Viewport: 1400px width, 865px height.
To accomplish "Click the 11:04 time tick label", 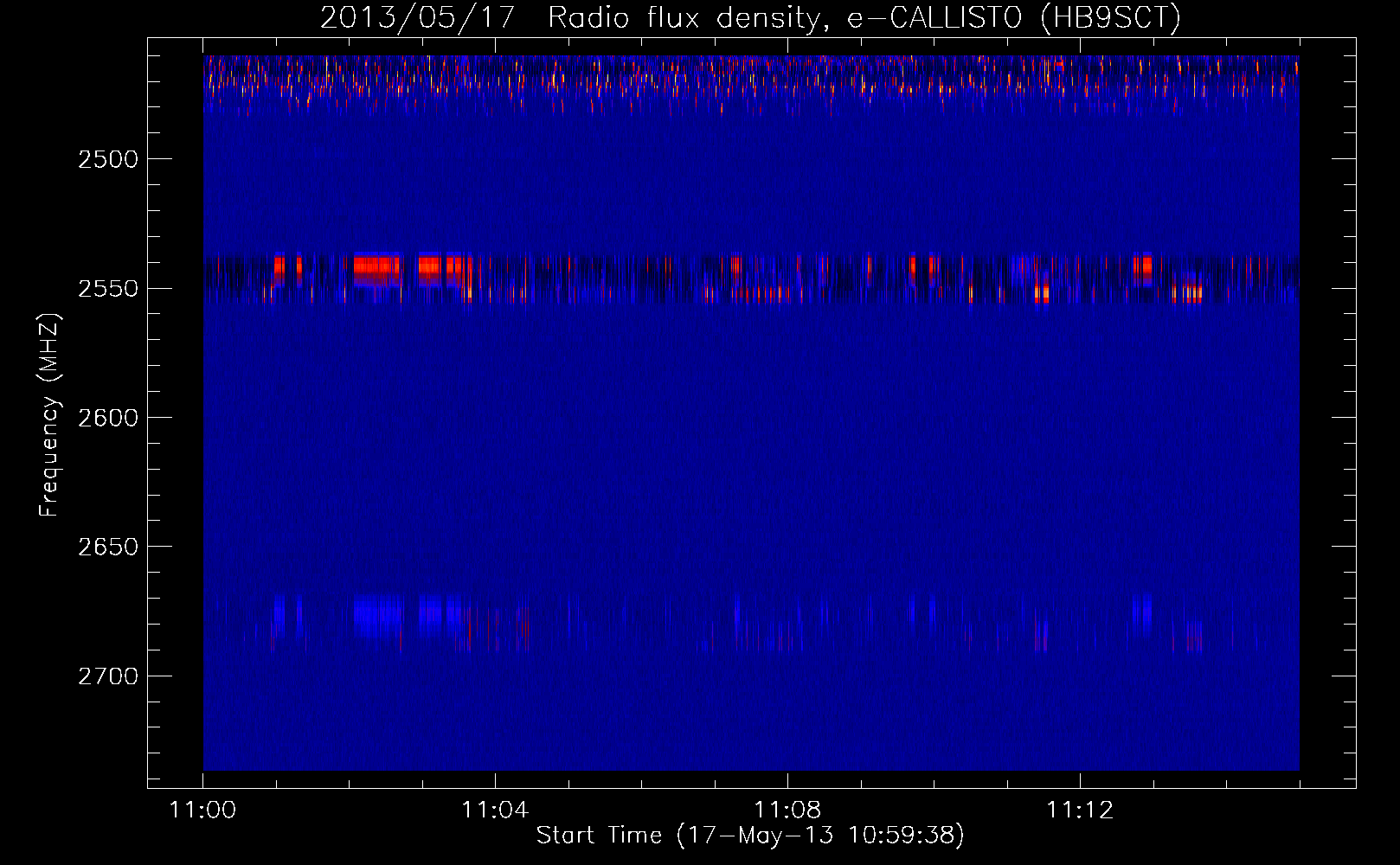I will pos(495,810).
